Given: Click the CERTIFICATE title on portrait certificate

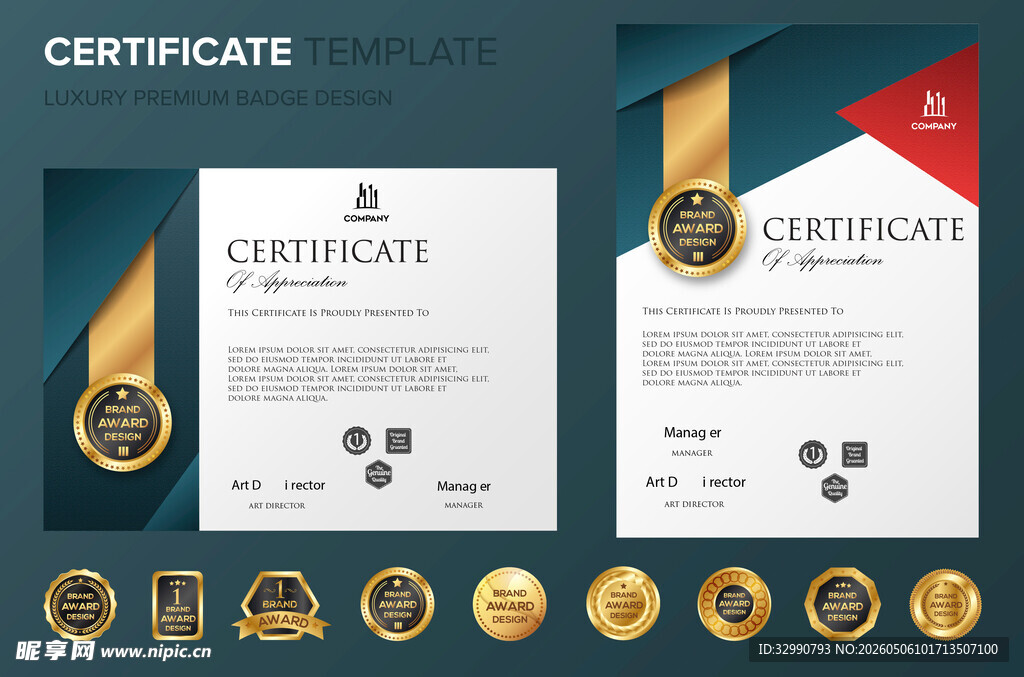Looking at the screenshot, I should [x=863, y=229].
